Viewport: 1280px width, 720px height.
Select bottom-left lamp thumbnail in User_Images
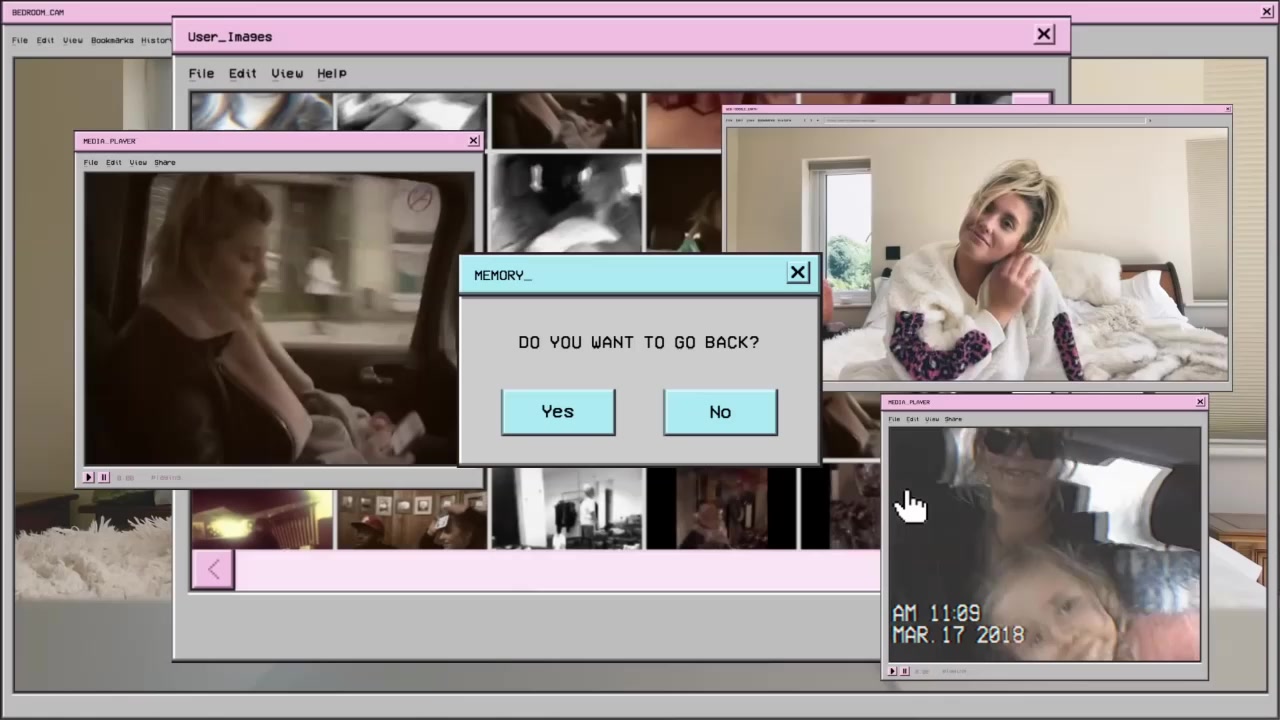click(x=262, y=519)
